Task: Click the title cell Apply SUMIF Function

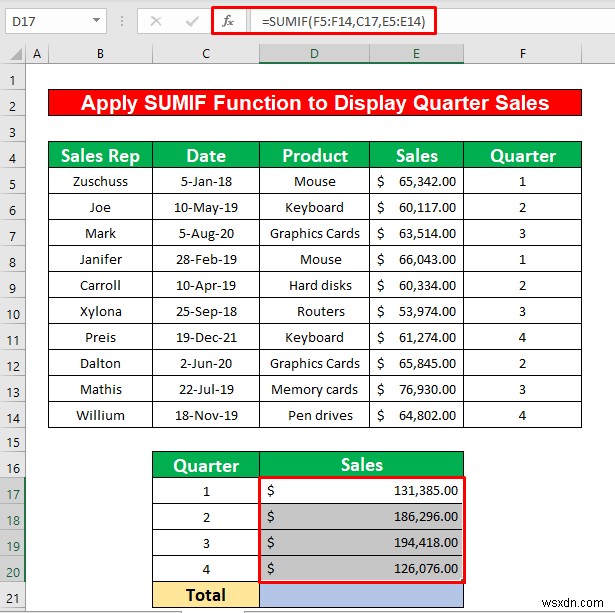Action: point(315,103)
